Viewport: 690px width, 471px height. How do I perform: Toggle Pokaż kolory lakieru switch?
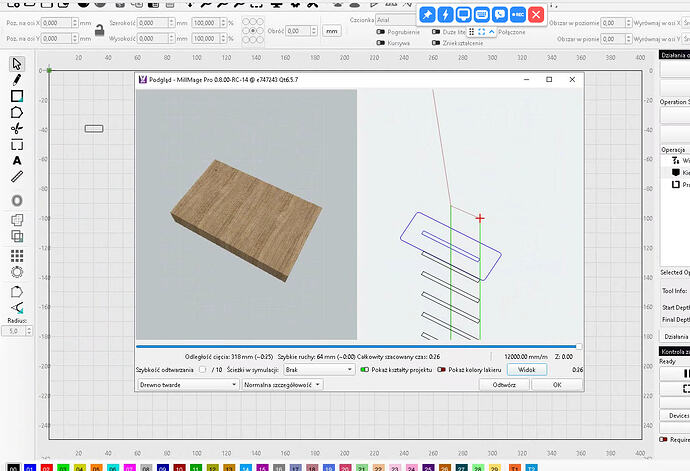tap(442, 369)
